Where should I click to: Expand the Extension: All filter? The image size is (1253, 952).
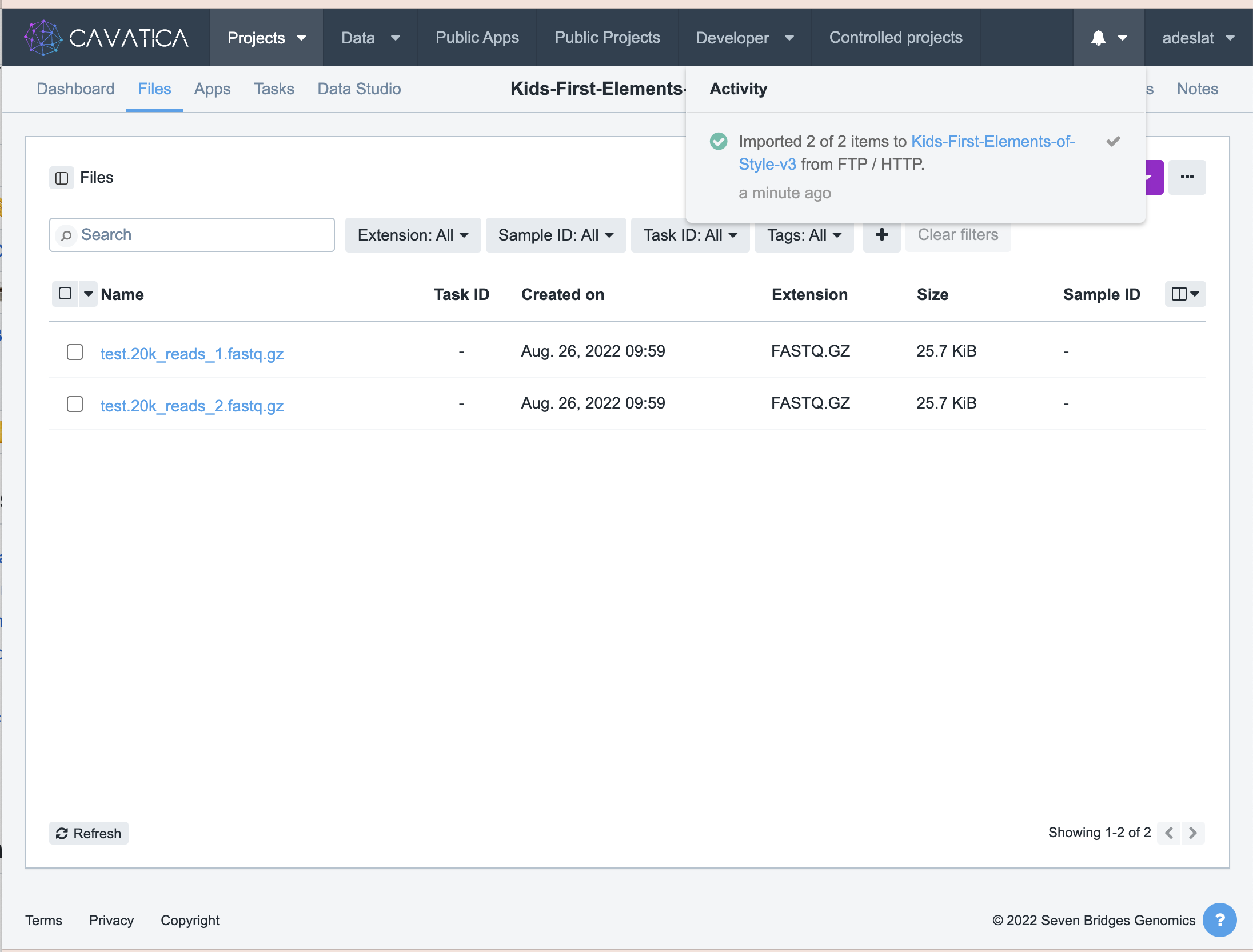(413, 235)
